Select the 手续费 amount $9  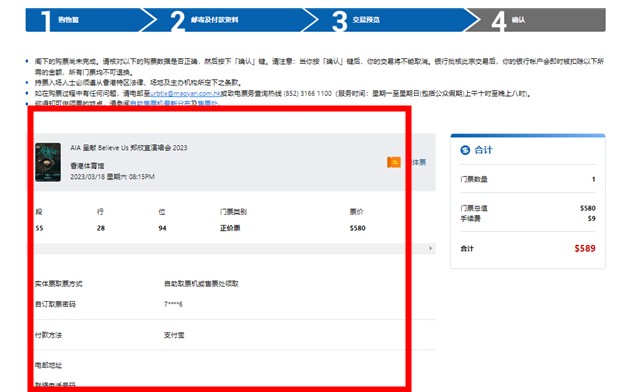(x=591, y=219)
